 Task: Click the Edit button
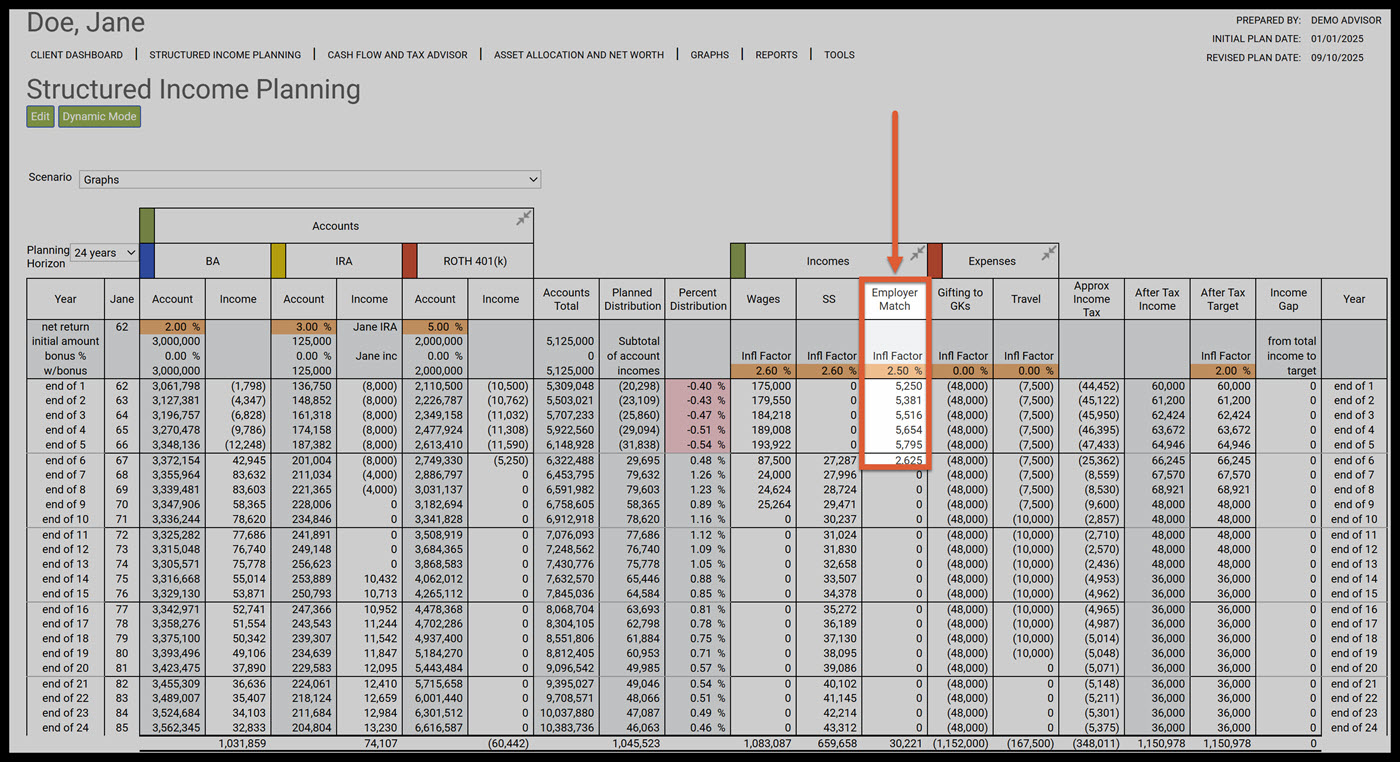point(40,117)
